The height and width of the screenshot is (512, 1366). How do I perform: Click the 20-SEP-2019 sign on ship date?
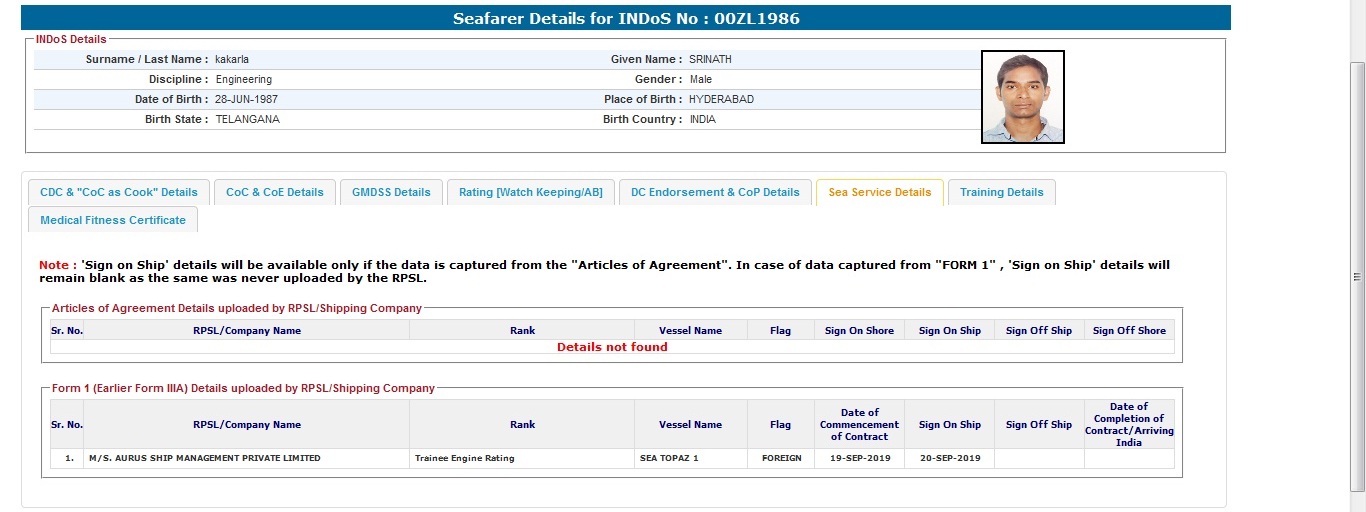(949, 458)
